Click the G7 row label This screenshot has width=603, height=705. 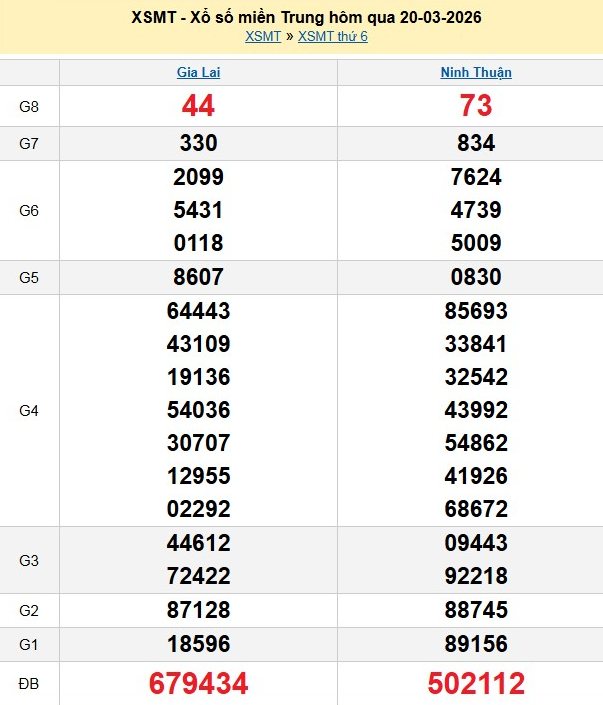coord(29,144)
